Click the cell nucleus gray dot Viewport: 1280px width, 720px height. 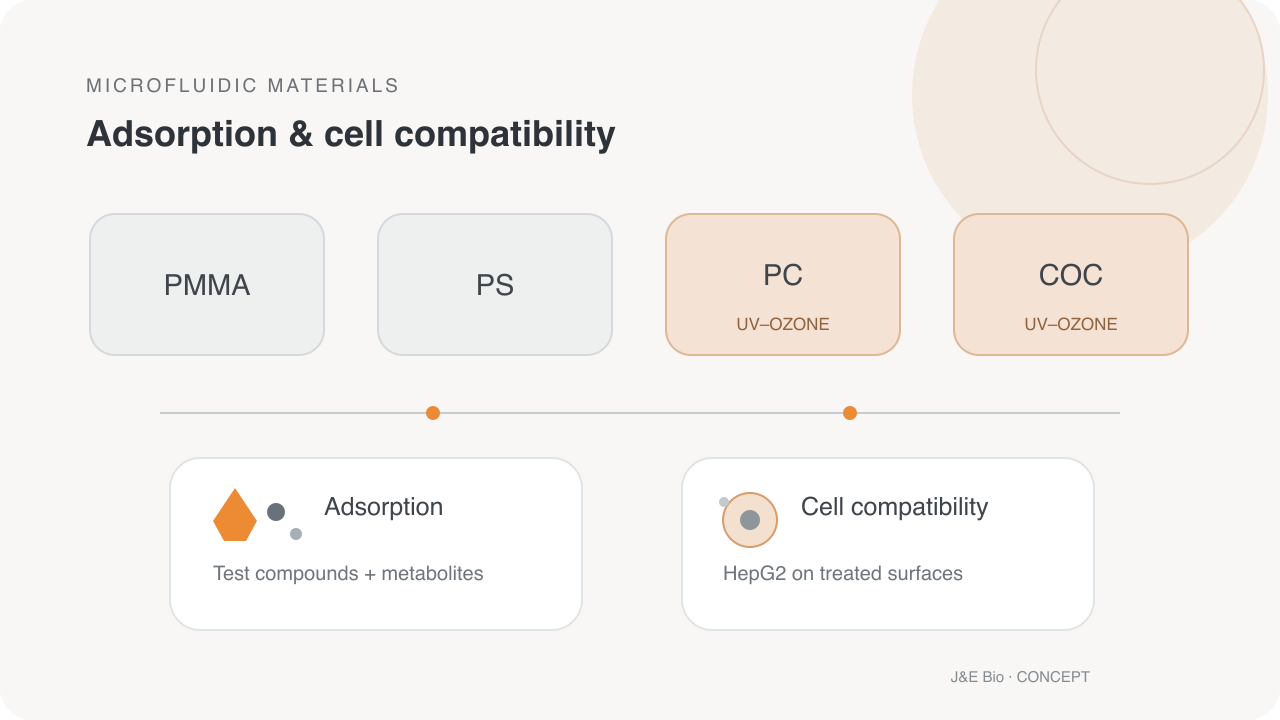pyautogui.click(x=750, y=520)
